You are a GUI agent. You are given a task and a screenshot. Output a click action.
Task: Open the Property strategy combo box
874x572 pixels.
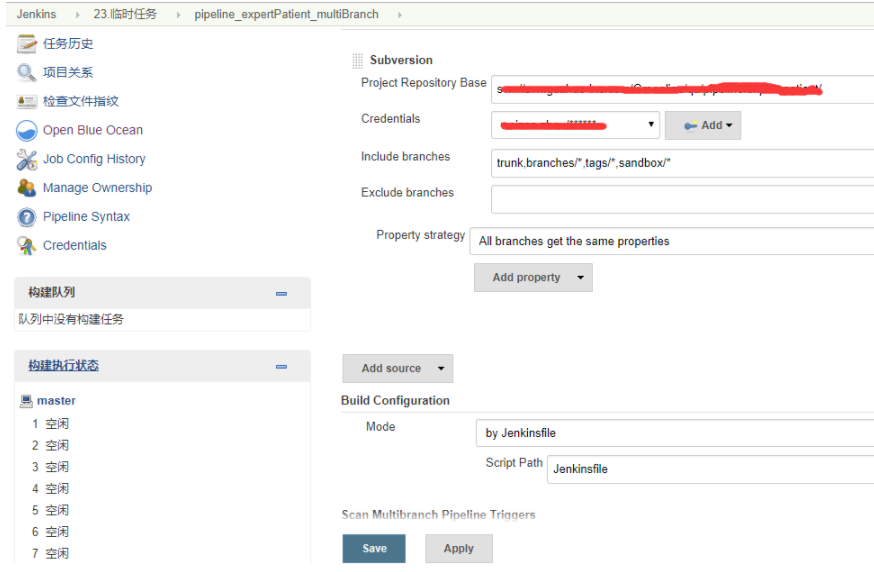click(x=672, y=241)
